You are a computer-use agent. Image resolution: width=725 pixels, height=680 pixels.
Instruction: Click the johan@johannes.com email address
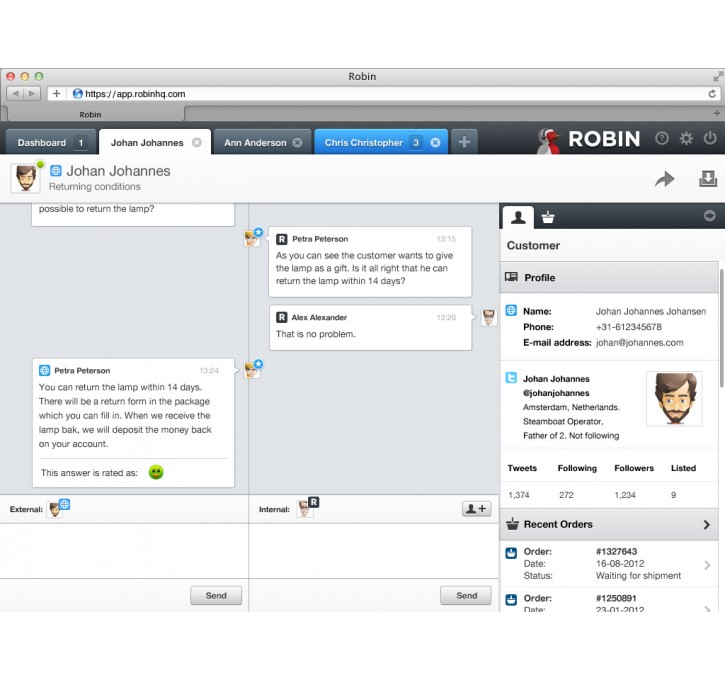click(x=639, y=343)
